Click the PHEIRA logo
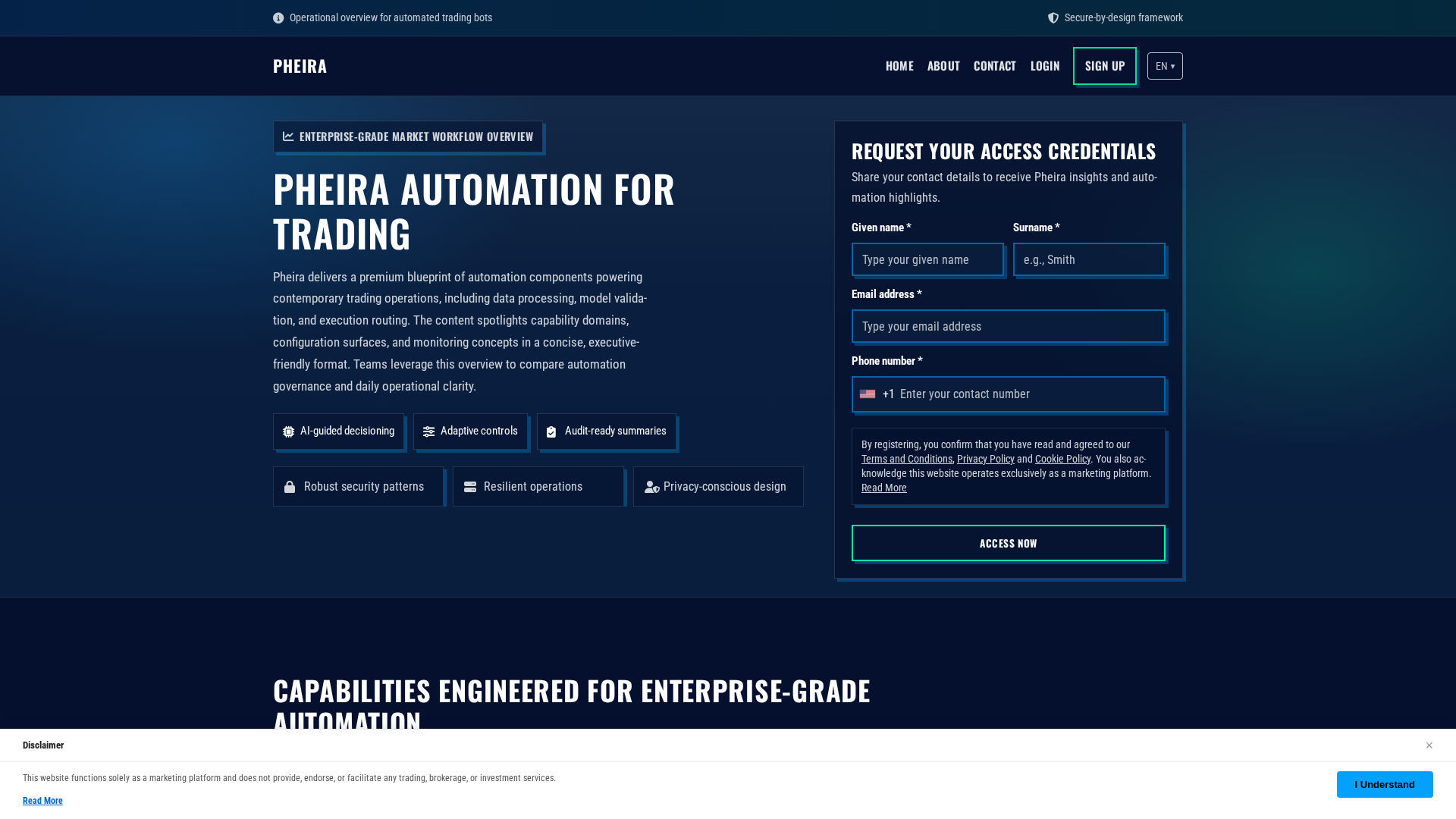 (x=300, y=66)
